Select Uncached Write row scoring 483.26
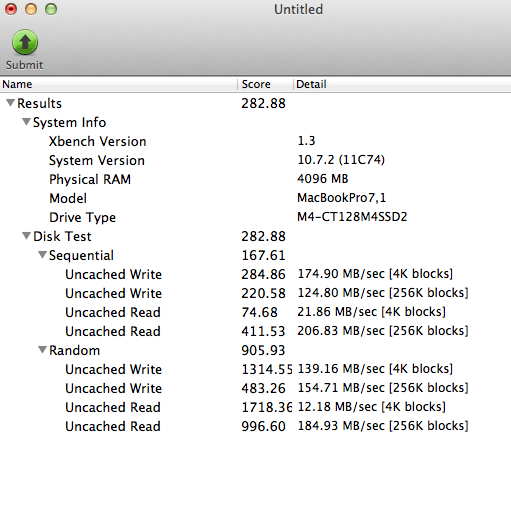The height and width of the screenshot is (506, 511). coord(255,388)
